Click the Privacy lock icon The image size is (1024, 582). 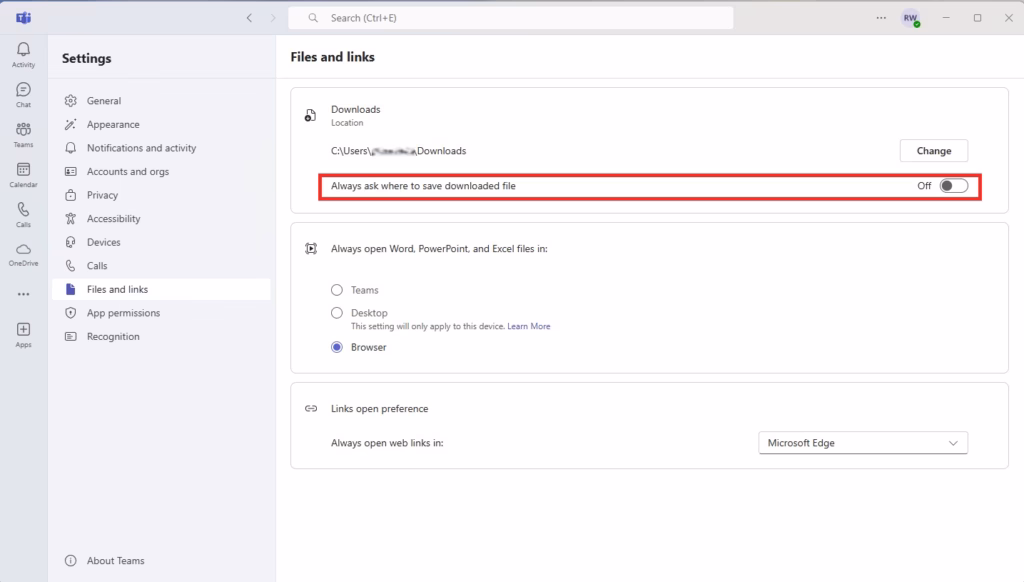[71, 195]
